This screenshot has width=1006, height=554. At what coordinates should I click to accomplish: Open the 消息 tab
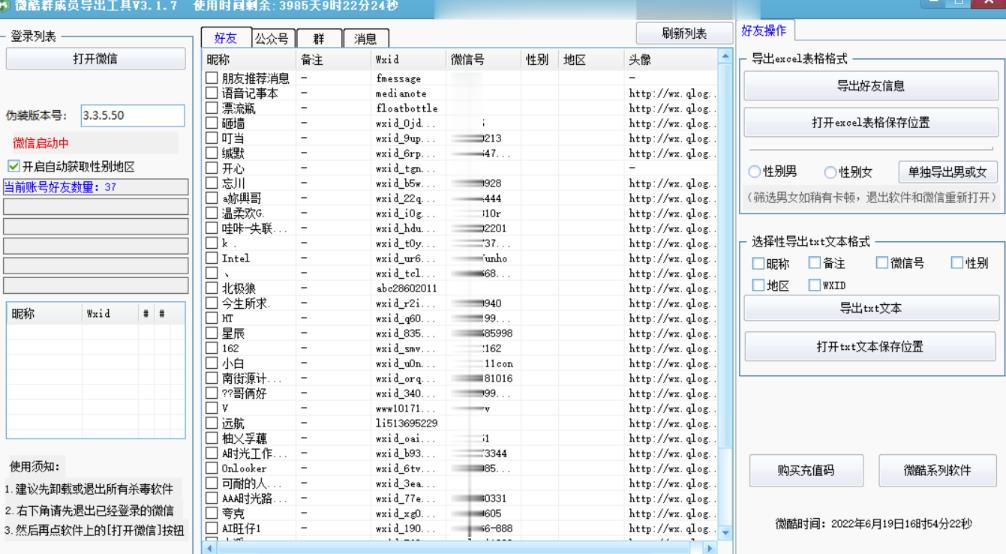[x=365, y=39]
